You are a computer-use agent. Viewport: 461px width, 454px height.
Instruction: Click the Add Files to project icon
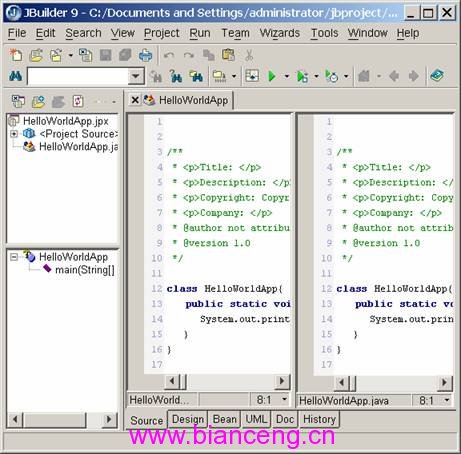38,101
